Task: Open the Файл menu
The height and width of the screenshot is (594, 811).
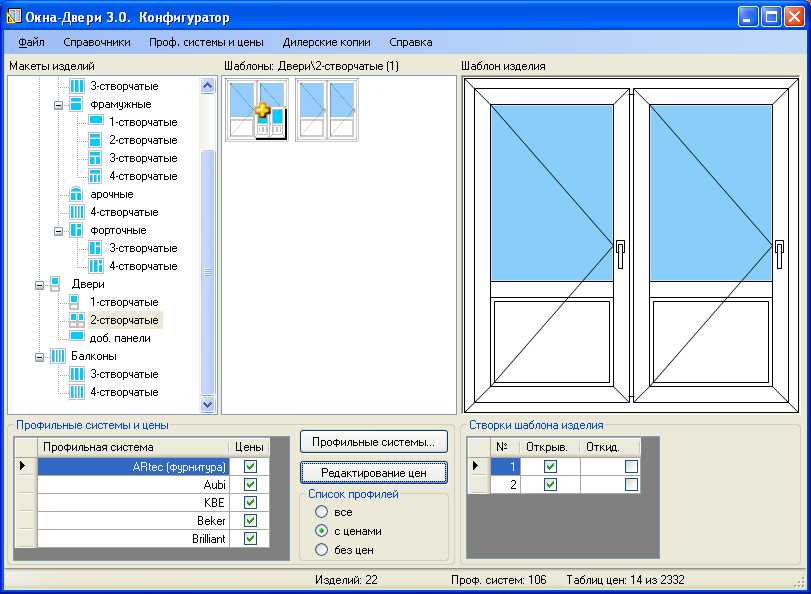Action: 31,42
